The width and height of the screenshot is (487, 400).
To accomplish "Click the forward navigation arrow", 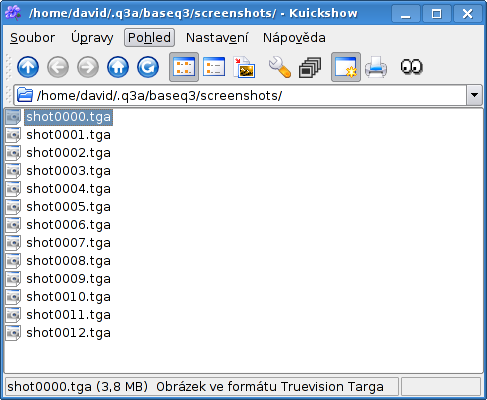I will click(88, 67).
